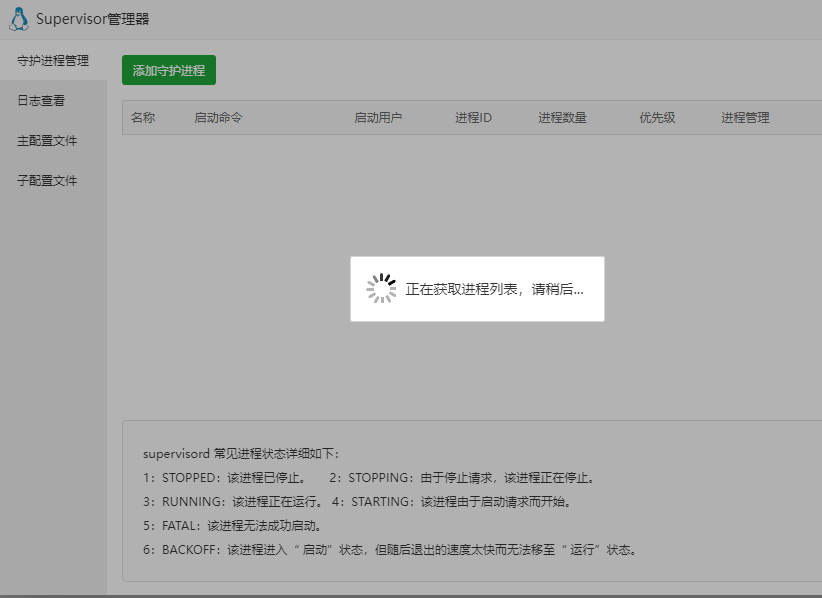Click the FATAL status description line
This screenshot has width=822, height=598.
point(233,526)
